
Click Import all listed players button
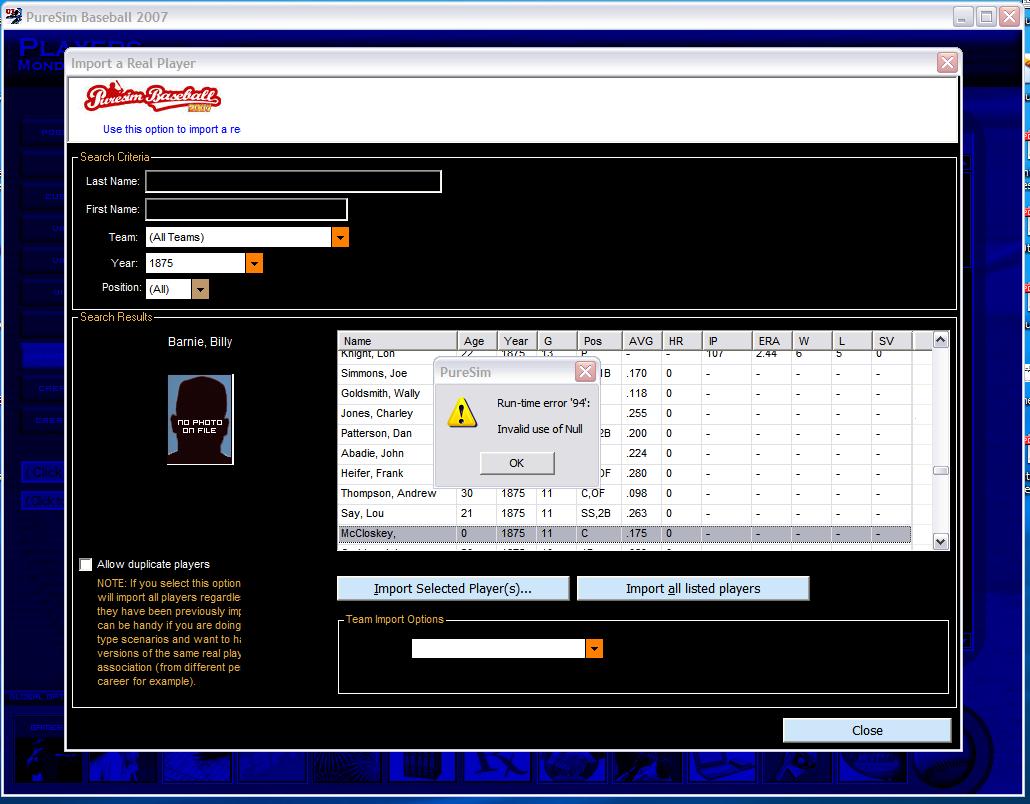coord(693,589)
